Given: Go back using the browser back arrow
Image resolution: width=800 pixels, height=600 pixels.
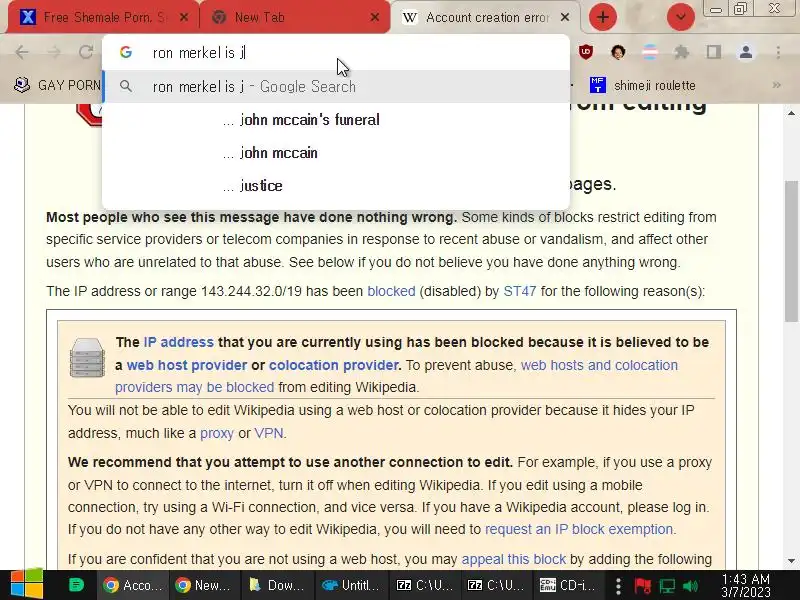Looking at the screenshot, I should [22, 52].
